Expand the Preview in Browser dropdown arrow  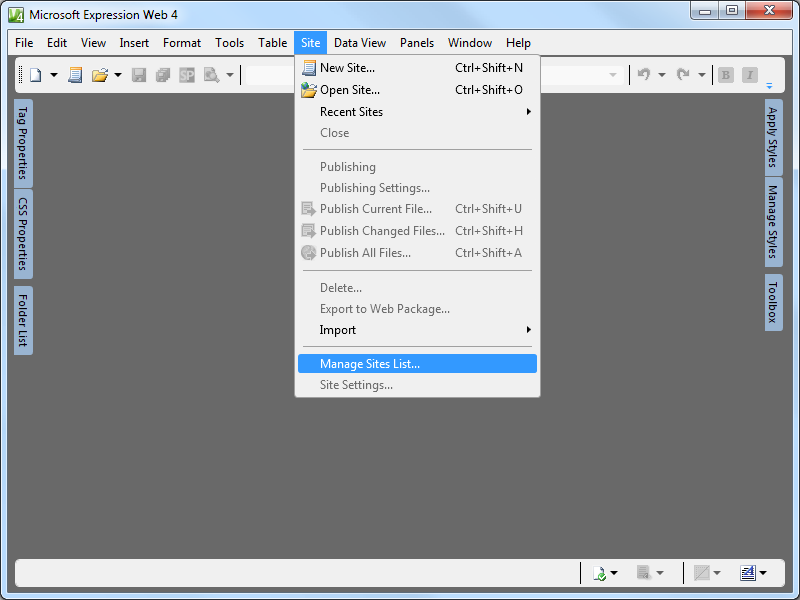[x=230, y=76]
